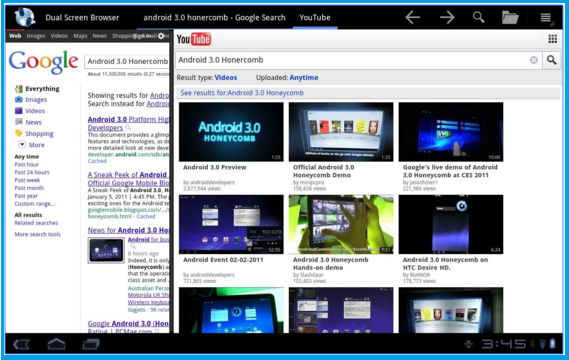Submit YouTube search with magnifier button
This screenshot has height=360, width=569.
point(551,60)
